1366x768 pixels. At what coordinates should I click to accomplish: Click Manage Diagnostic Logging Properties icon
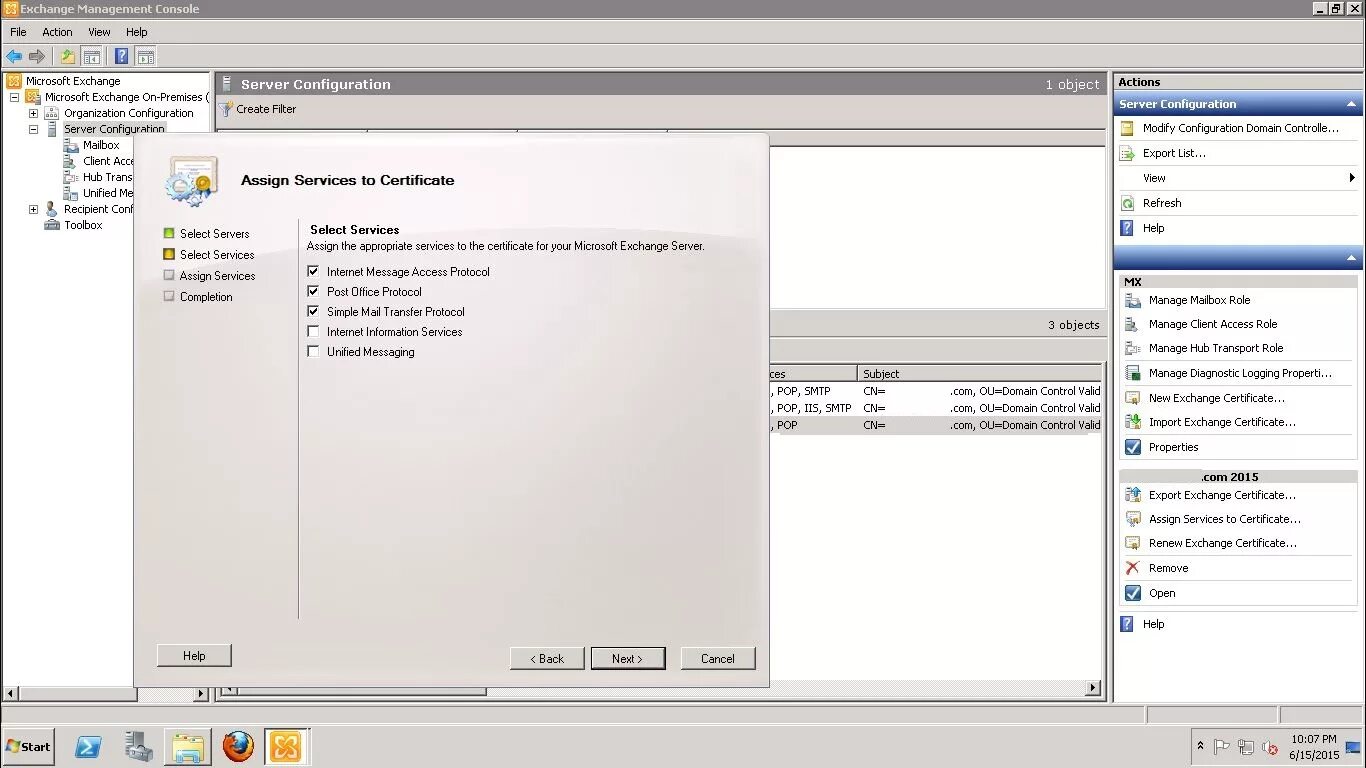(x=1133, y=373)
